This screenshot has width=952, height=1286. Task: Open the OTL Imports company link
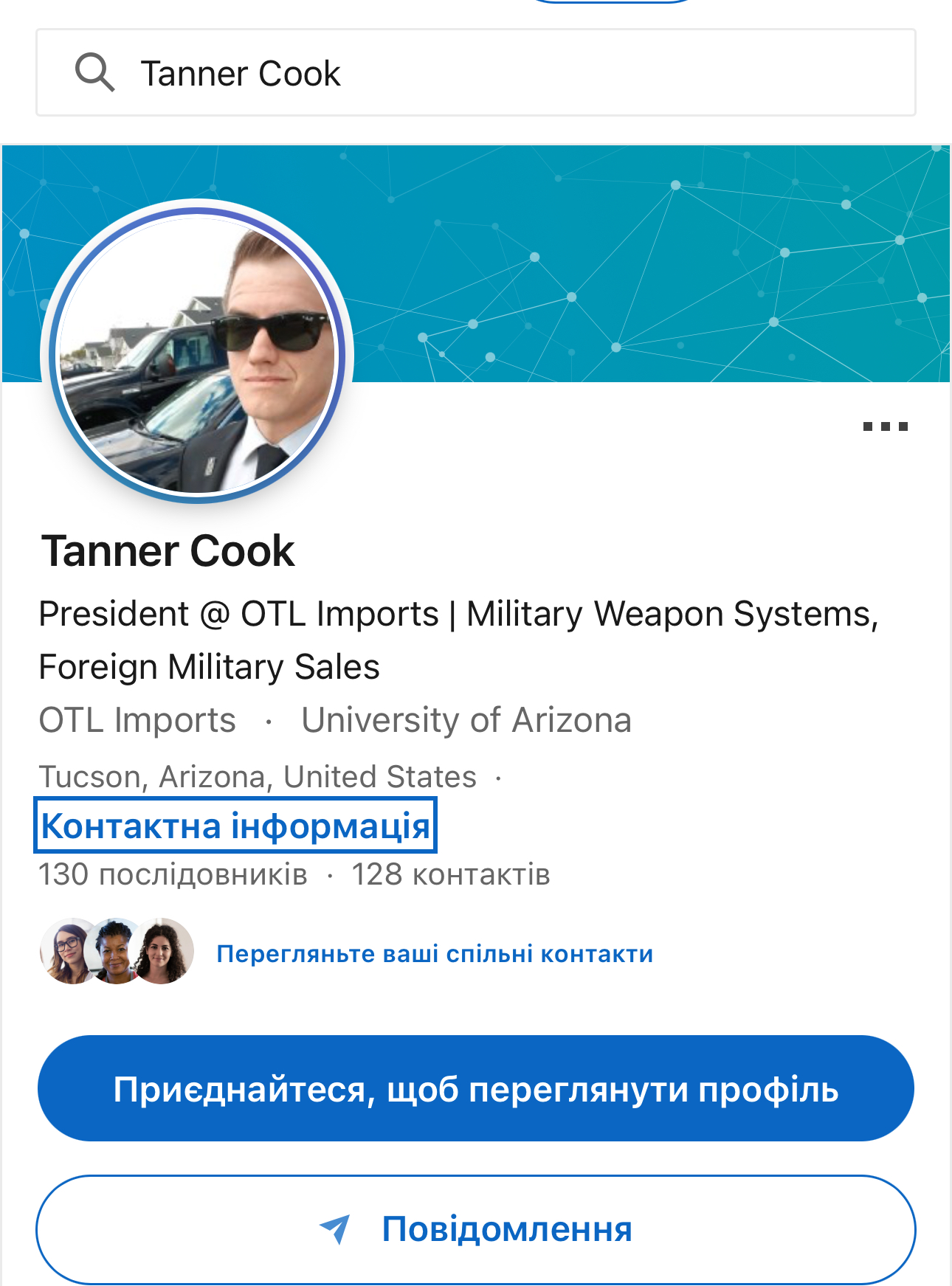137,720
